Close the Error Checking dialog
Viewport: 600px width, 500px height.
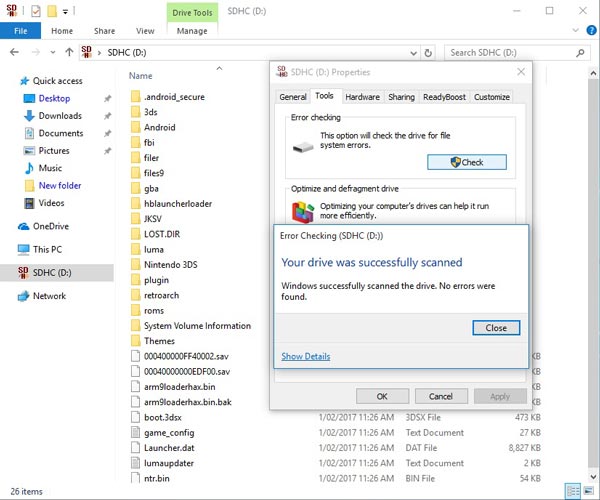click(496, 328)
